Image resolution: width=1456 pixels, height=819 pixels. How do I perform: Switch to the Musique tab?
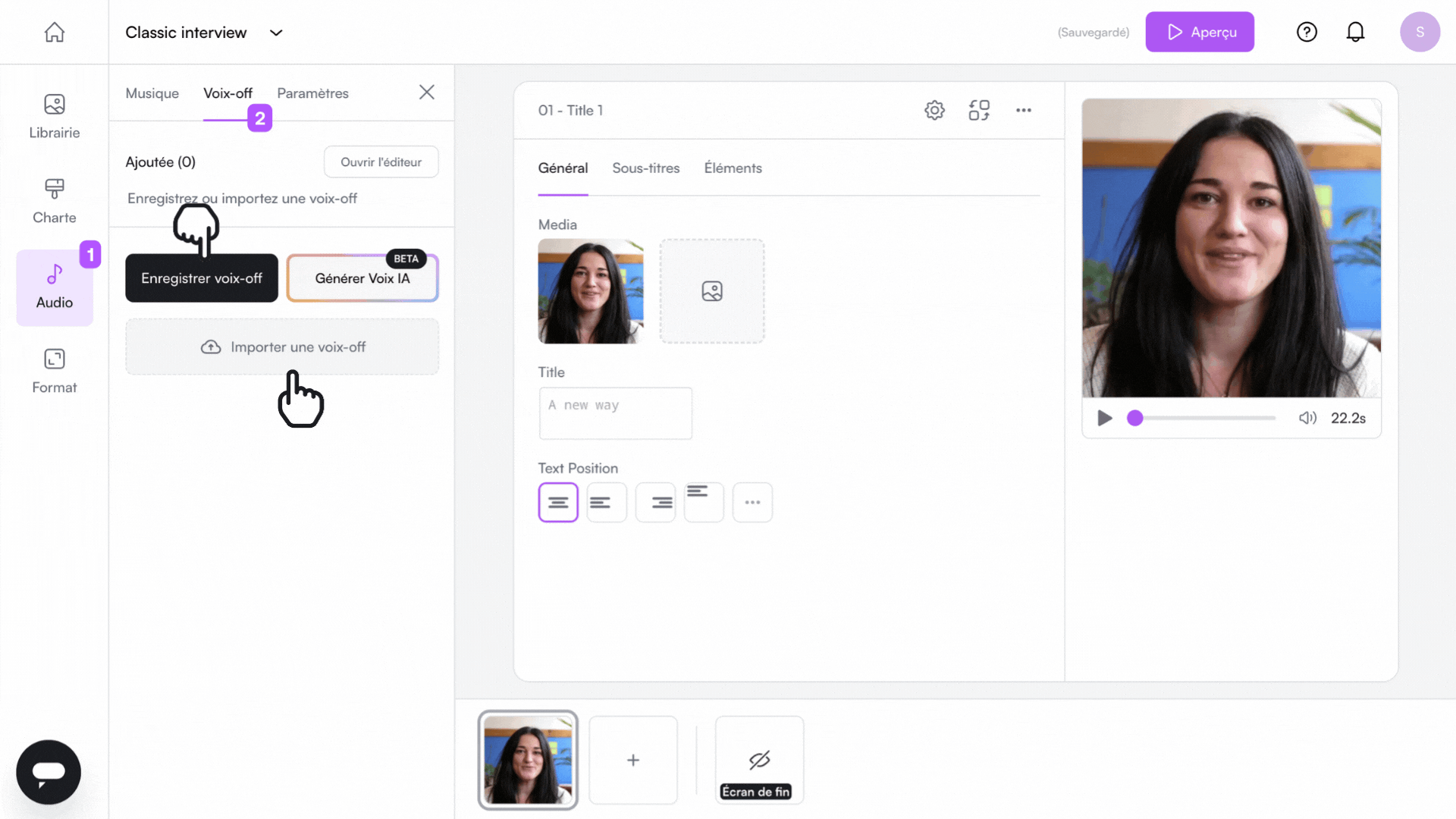(x=152, y=93)
